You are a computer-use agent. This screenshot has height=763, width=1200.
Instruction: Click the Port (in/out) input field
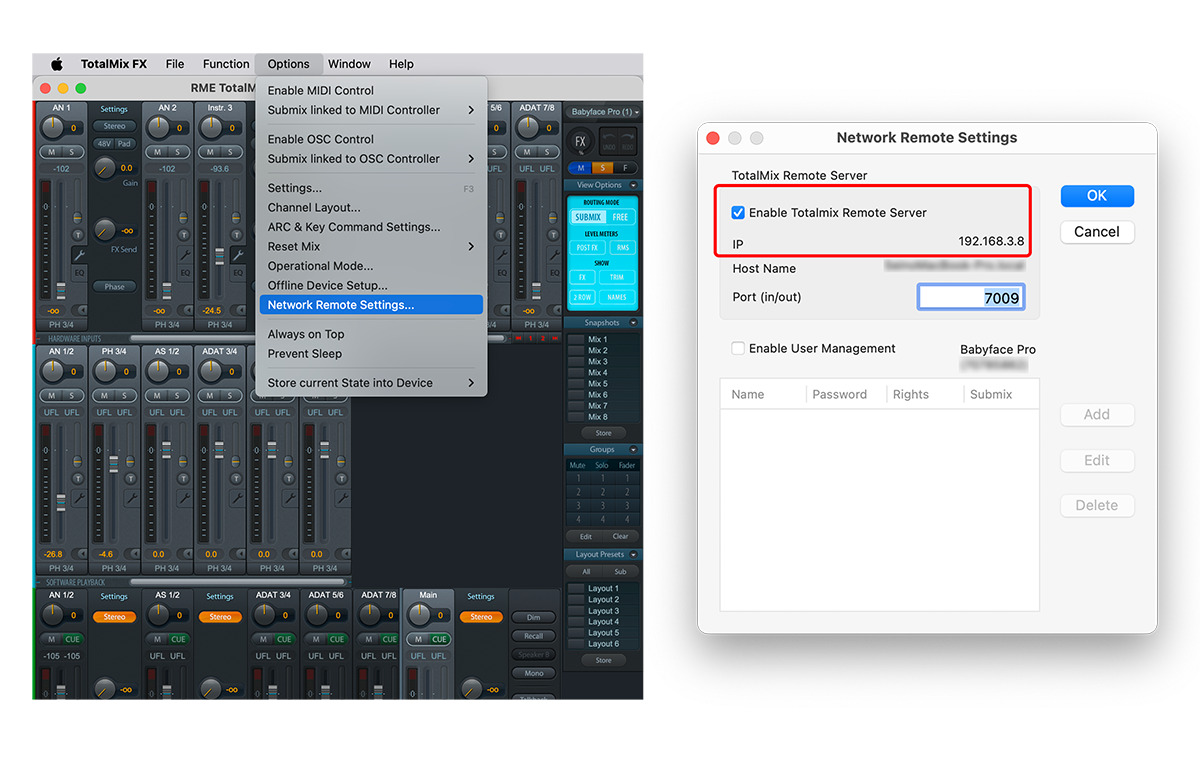click(x=970, y=297)
